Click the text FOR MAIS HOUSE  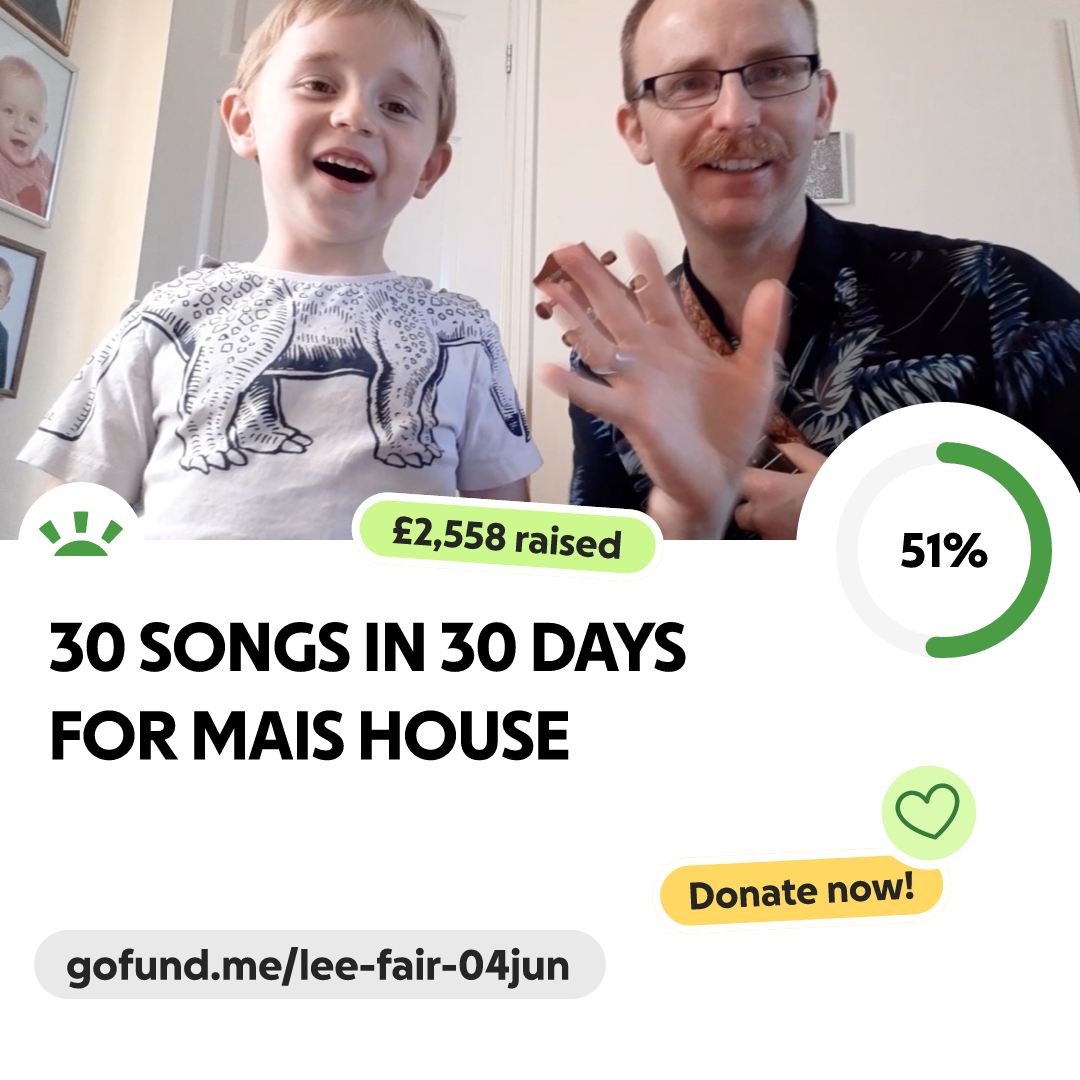310,736
